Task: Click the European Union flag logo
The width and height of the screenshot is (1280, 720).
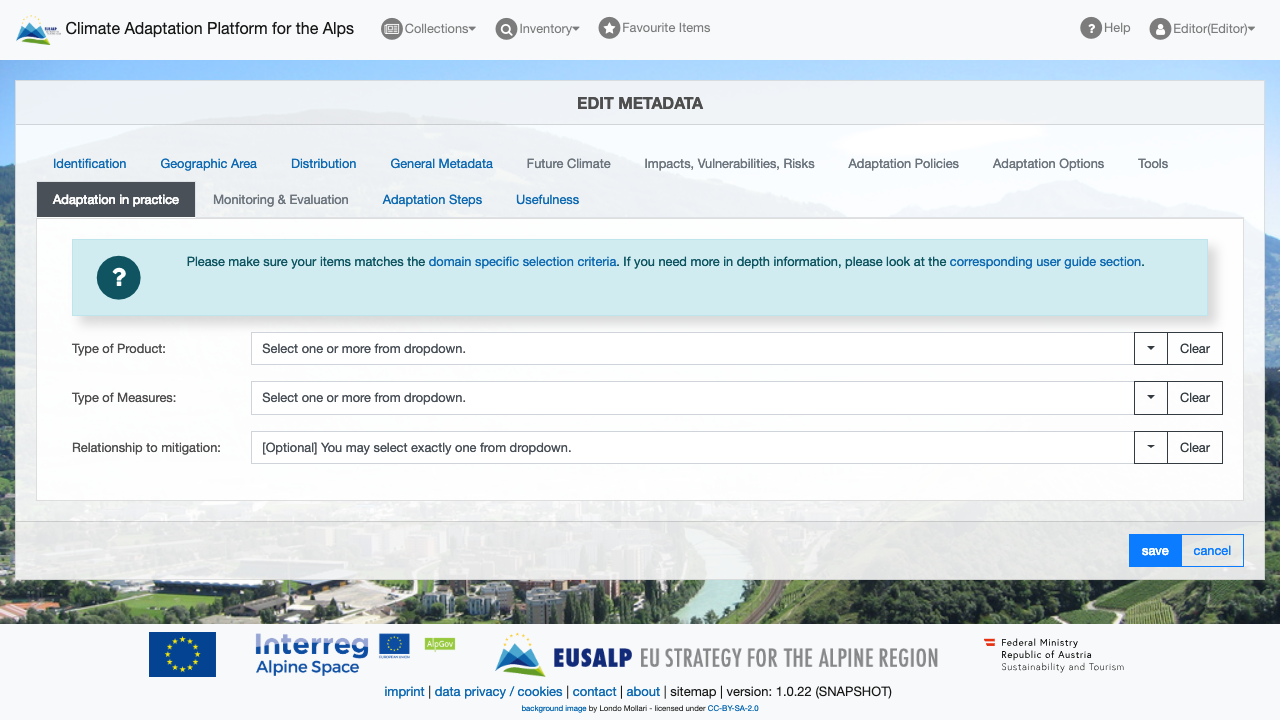Action: click(182, 654)
